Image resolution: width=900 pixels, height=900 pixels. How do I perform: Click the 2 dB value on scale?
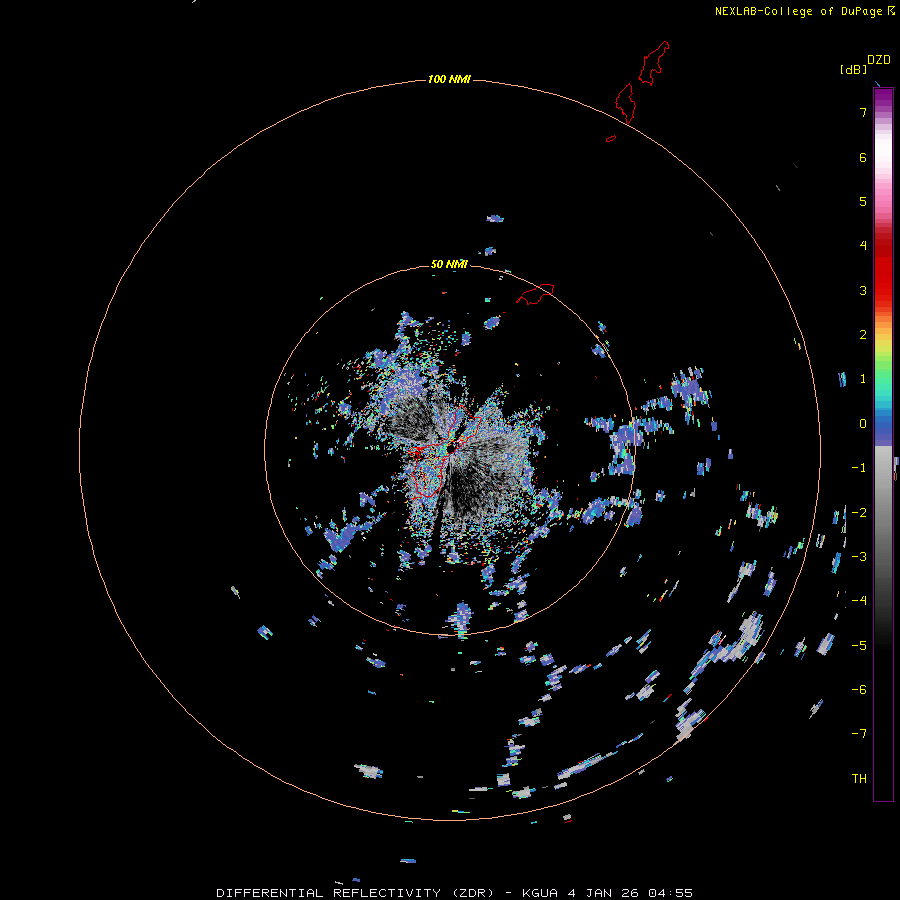click(863, 335)
